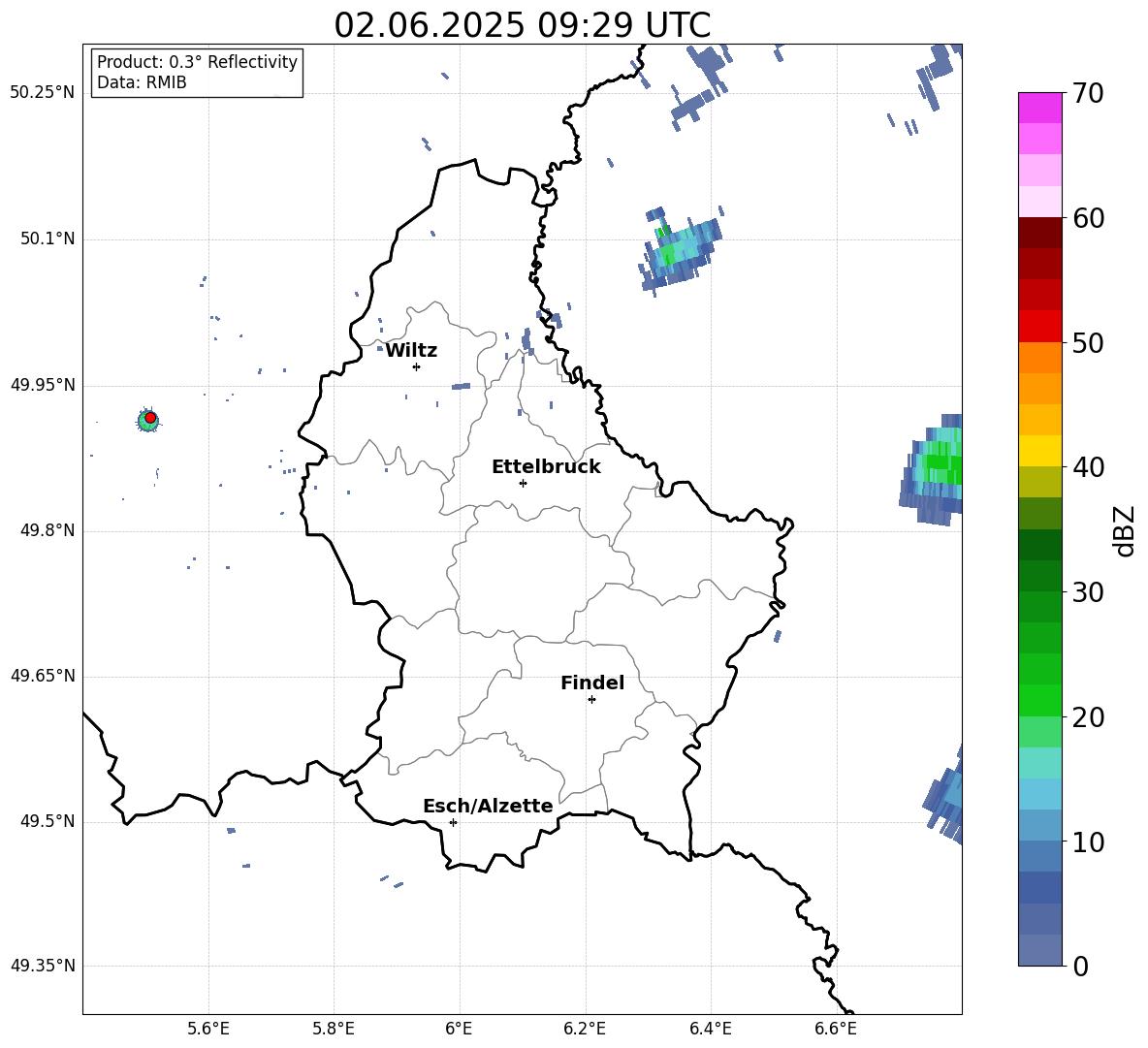Click the Esch/Alzette location cross marker
This screenshot has height=1048, width=1148.
click(x=453, y=822)
